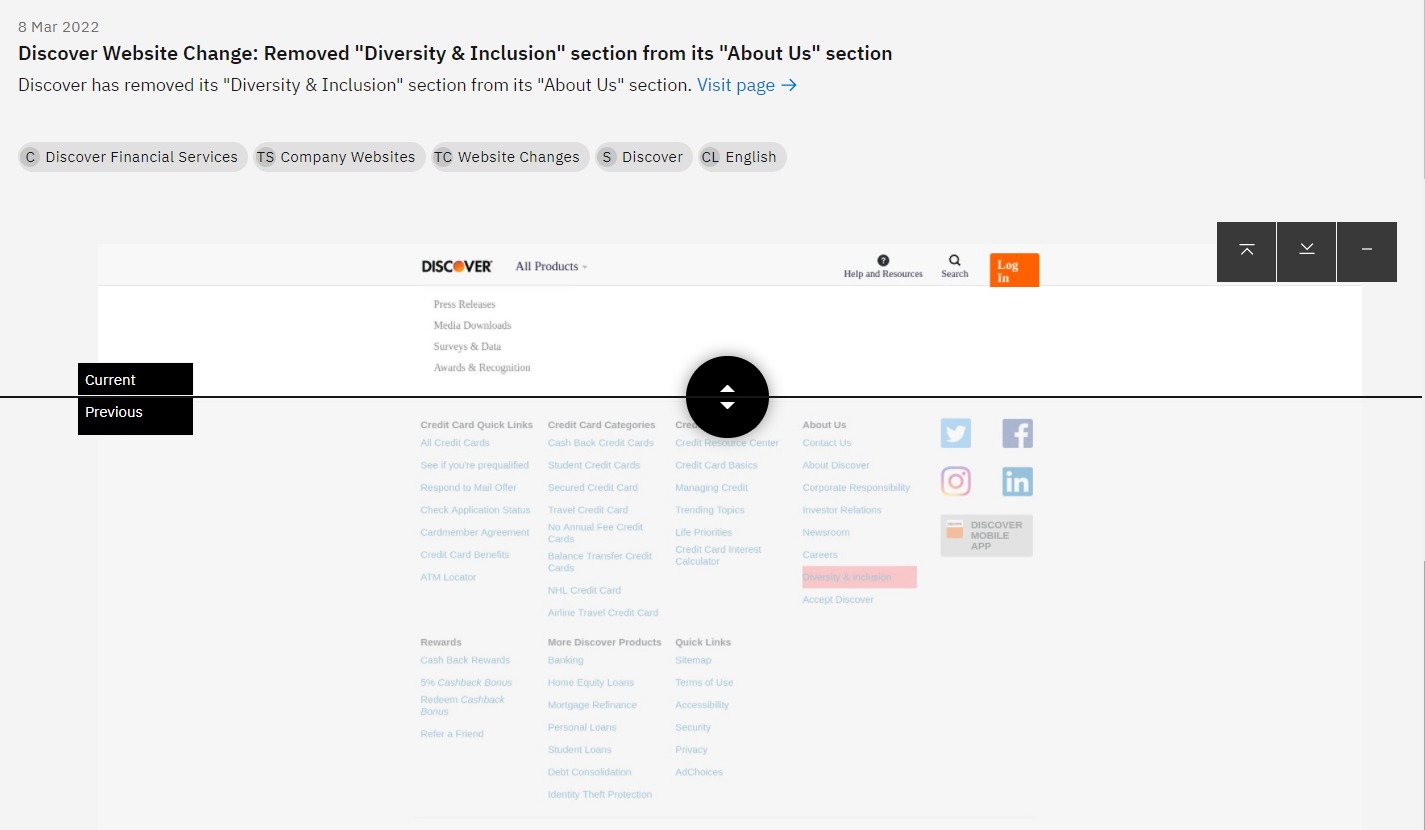Screen dimensions: 1425x830
Task: Select the Discover Financial Services tag
Action: (133, 157)
